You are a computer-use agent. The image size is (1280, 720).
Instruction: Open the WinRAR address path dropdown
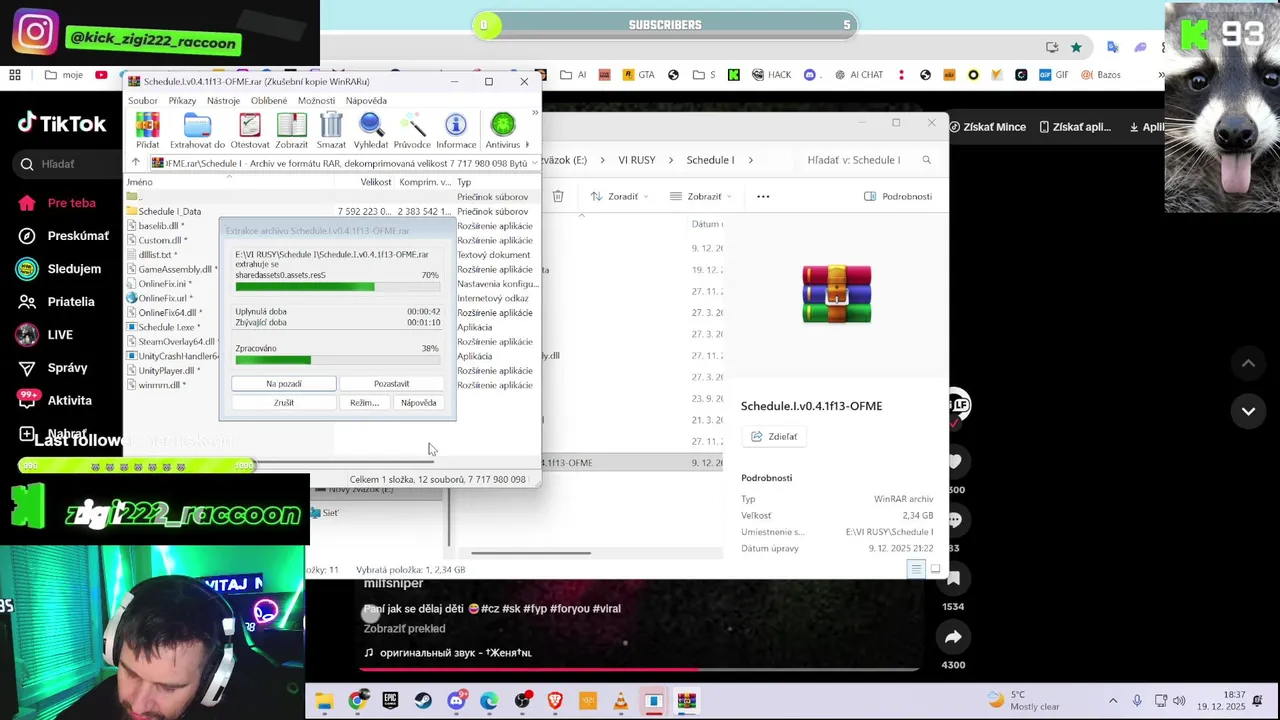[535, 163]
